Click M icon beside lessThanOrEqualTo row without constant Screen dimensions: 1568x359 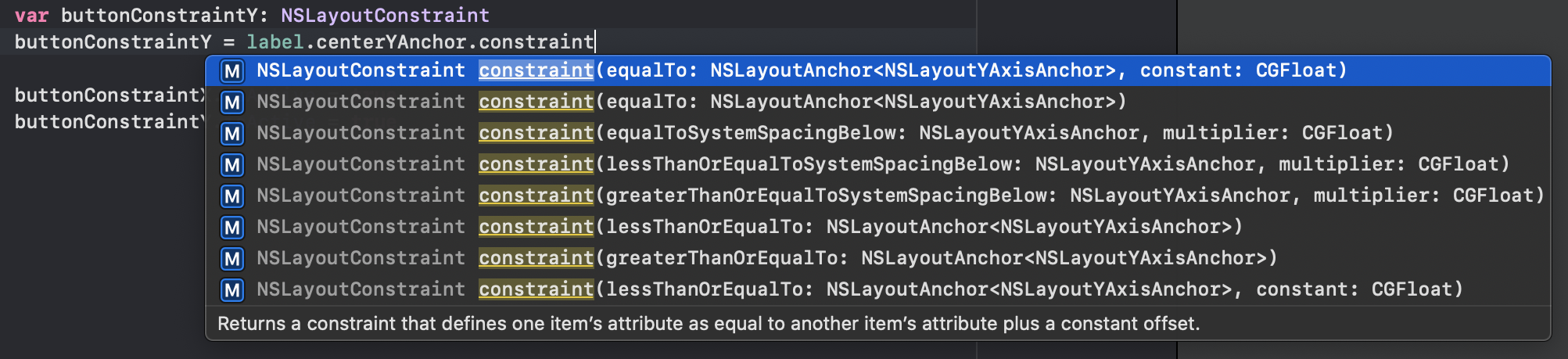tap(232, 228)
